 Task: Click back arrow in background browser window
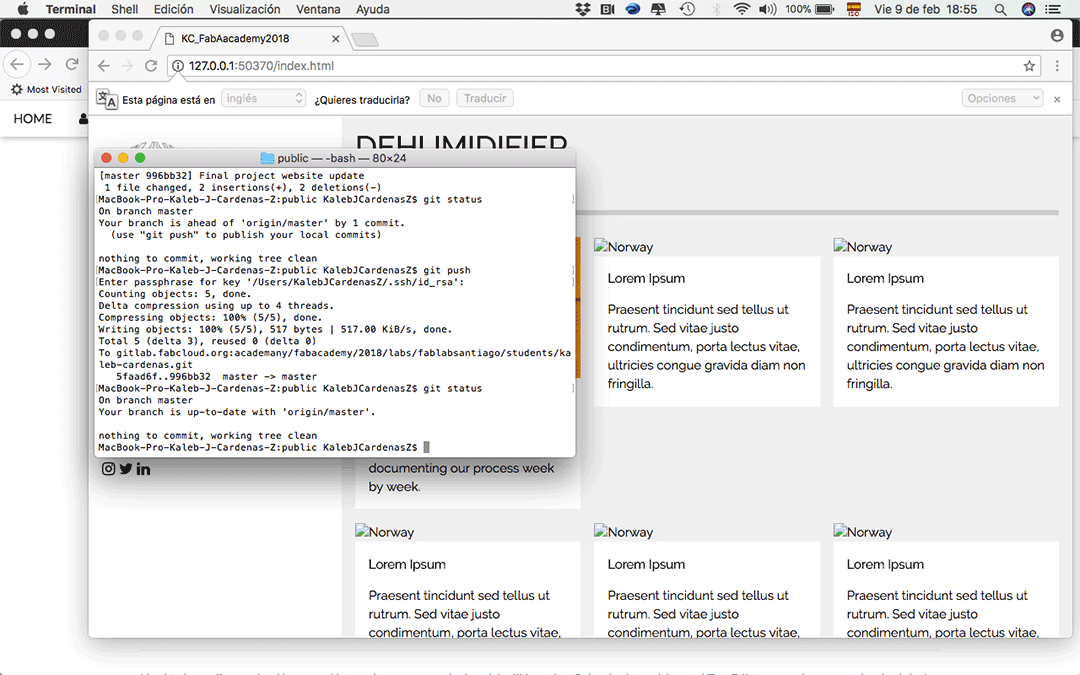tap(17, 64)
